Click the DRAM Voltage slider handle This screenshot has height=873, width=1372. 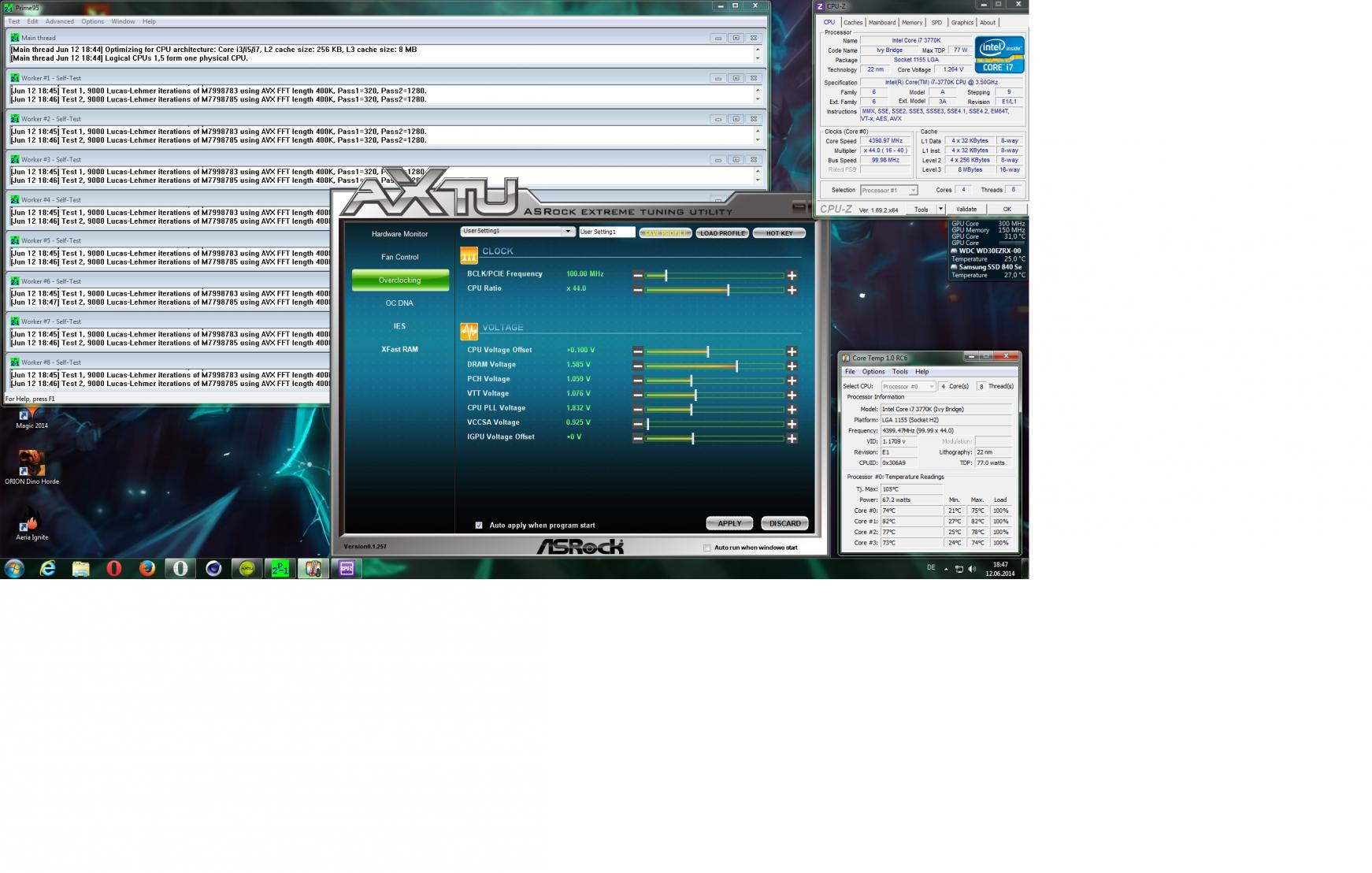pos(736,366)
